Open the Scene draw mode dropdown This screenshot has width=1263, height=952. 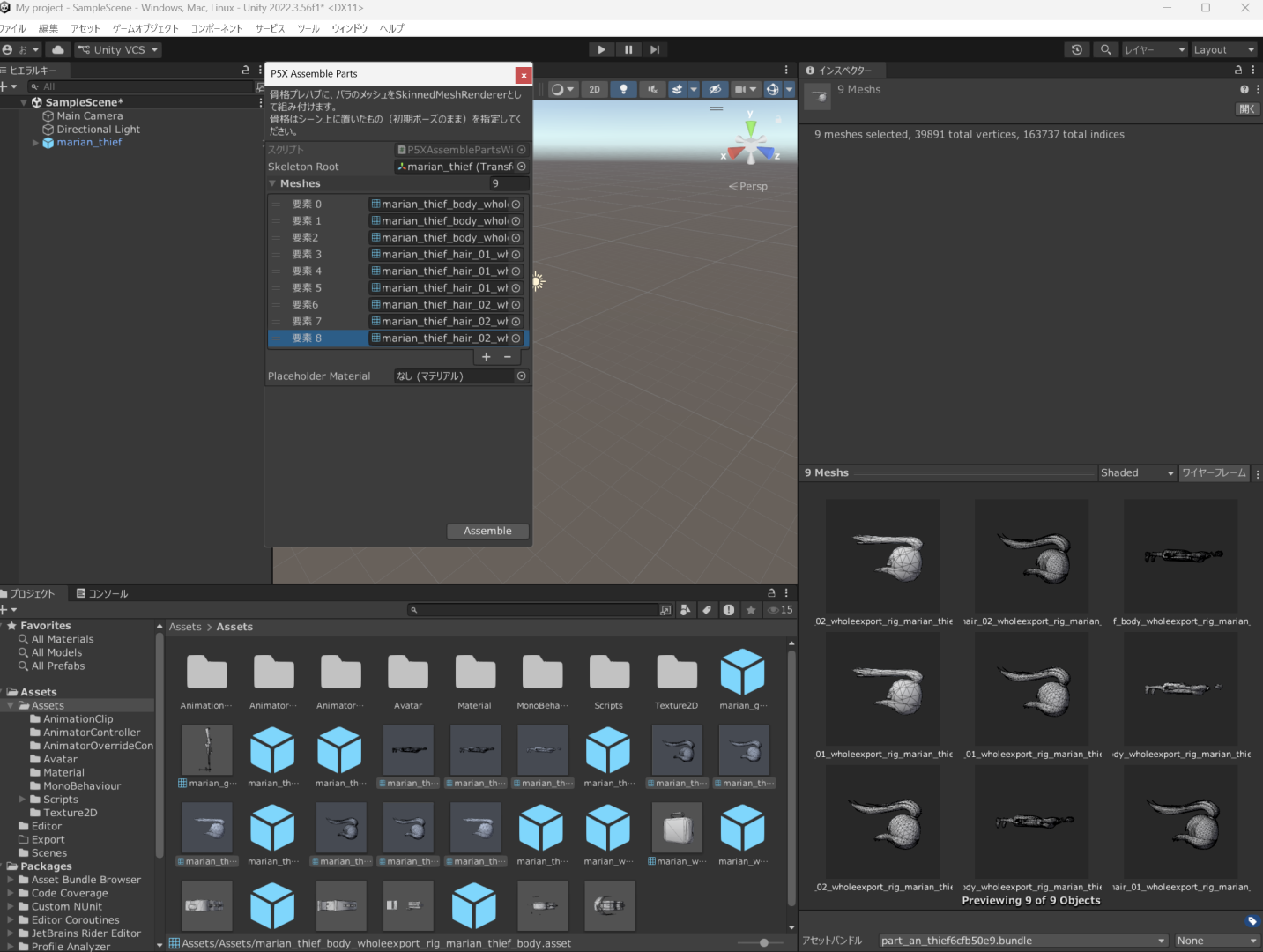(562, 89)
